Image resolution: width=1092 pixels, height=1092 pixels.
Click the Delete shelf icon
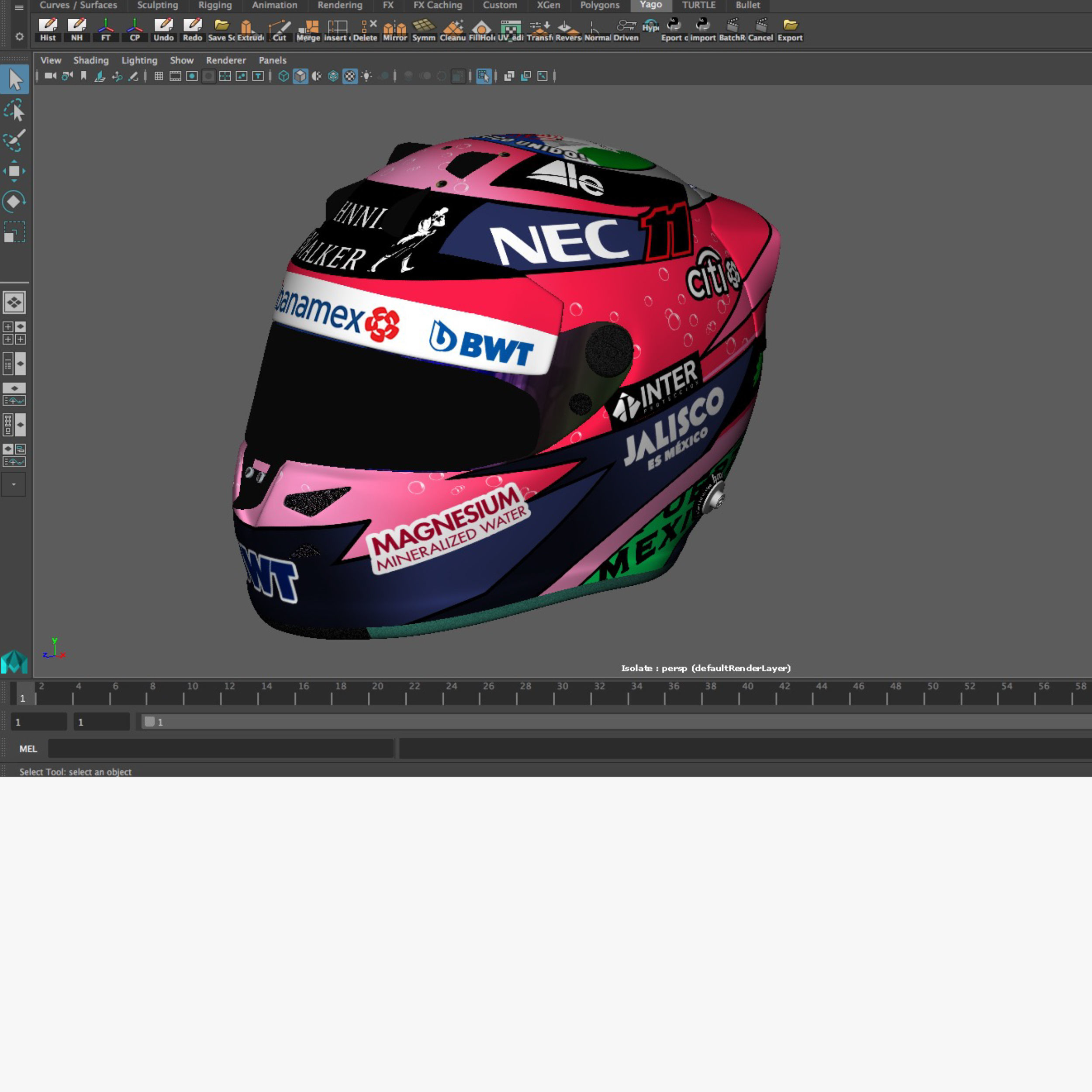[366, 30]
